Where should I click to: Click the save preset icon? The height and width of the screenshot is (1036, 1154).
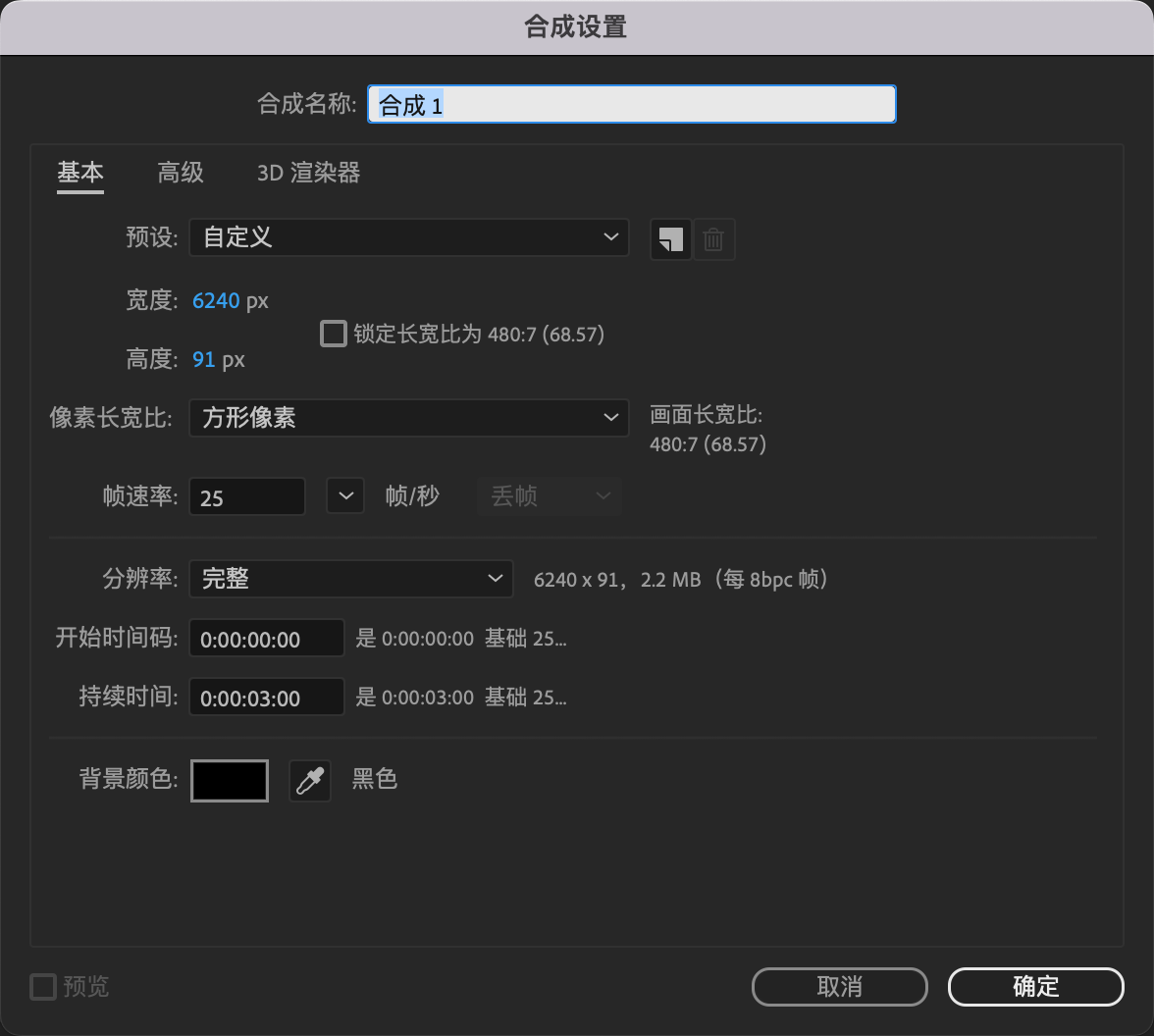[670, 239]
